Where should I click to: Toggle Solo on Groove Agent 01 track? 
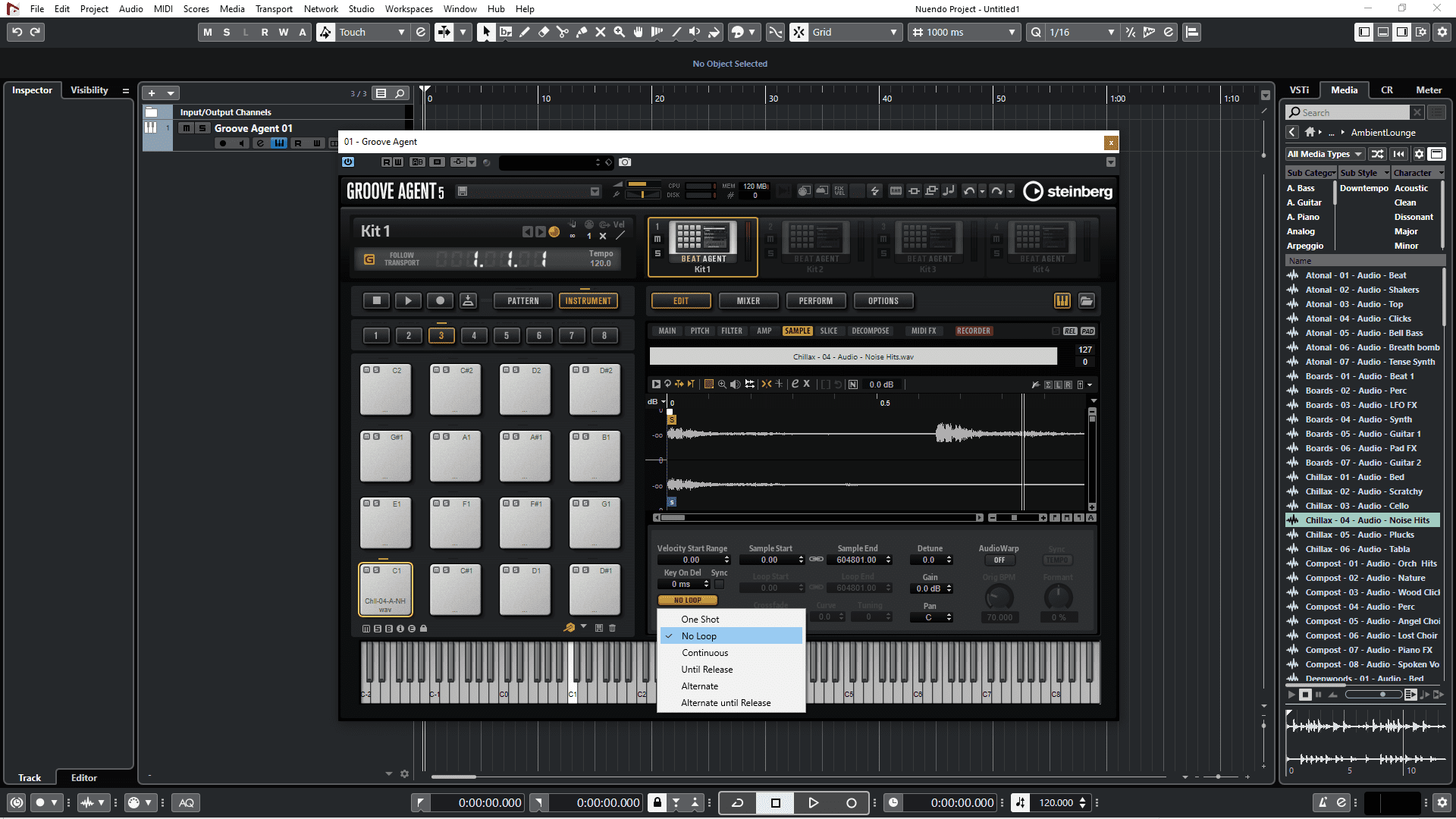[202, 128]
